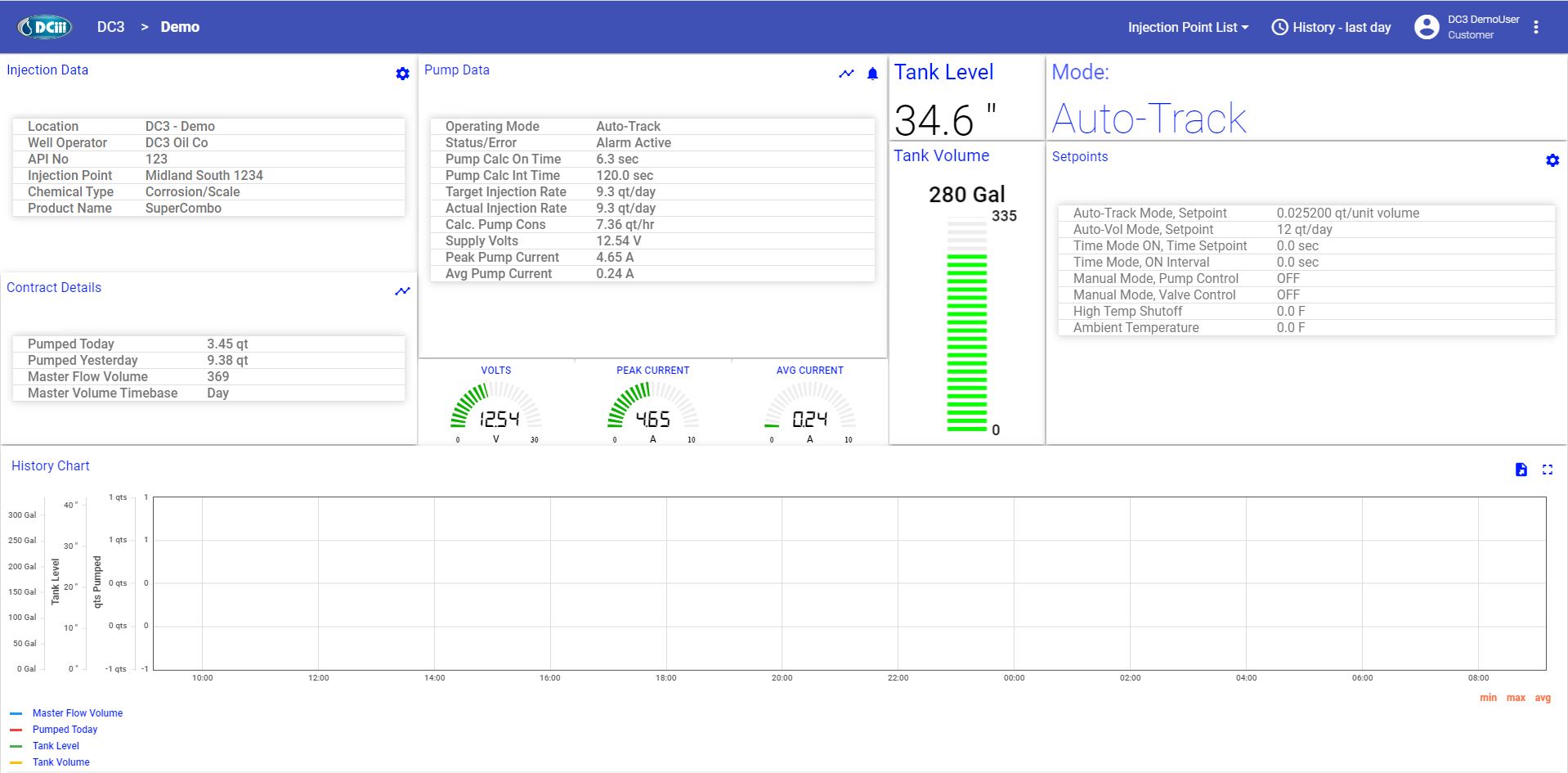
Task: Click the Setpoints panel title
Action: [x=1080, y=157]
